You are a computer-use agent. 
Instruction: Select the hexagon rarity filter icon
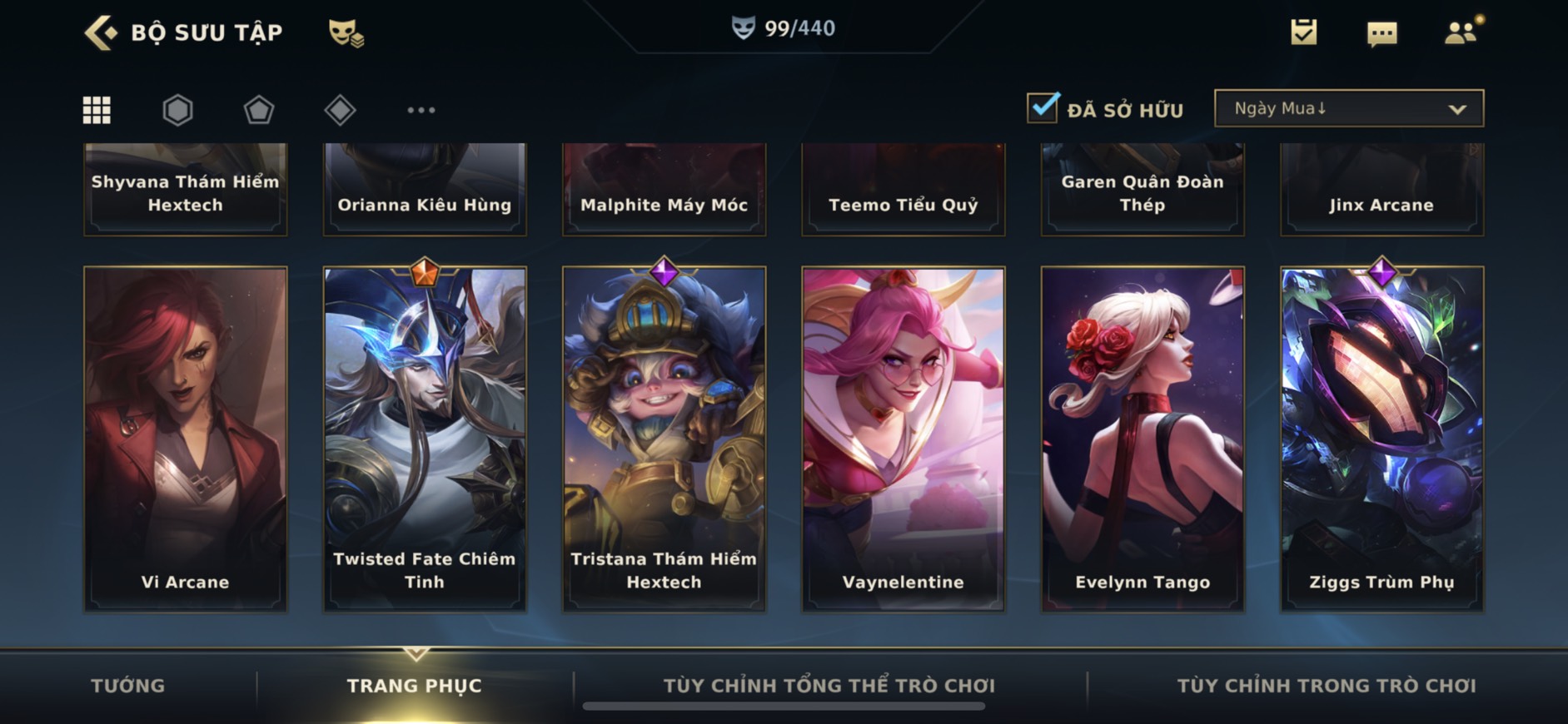coord(177,110)
